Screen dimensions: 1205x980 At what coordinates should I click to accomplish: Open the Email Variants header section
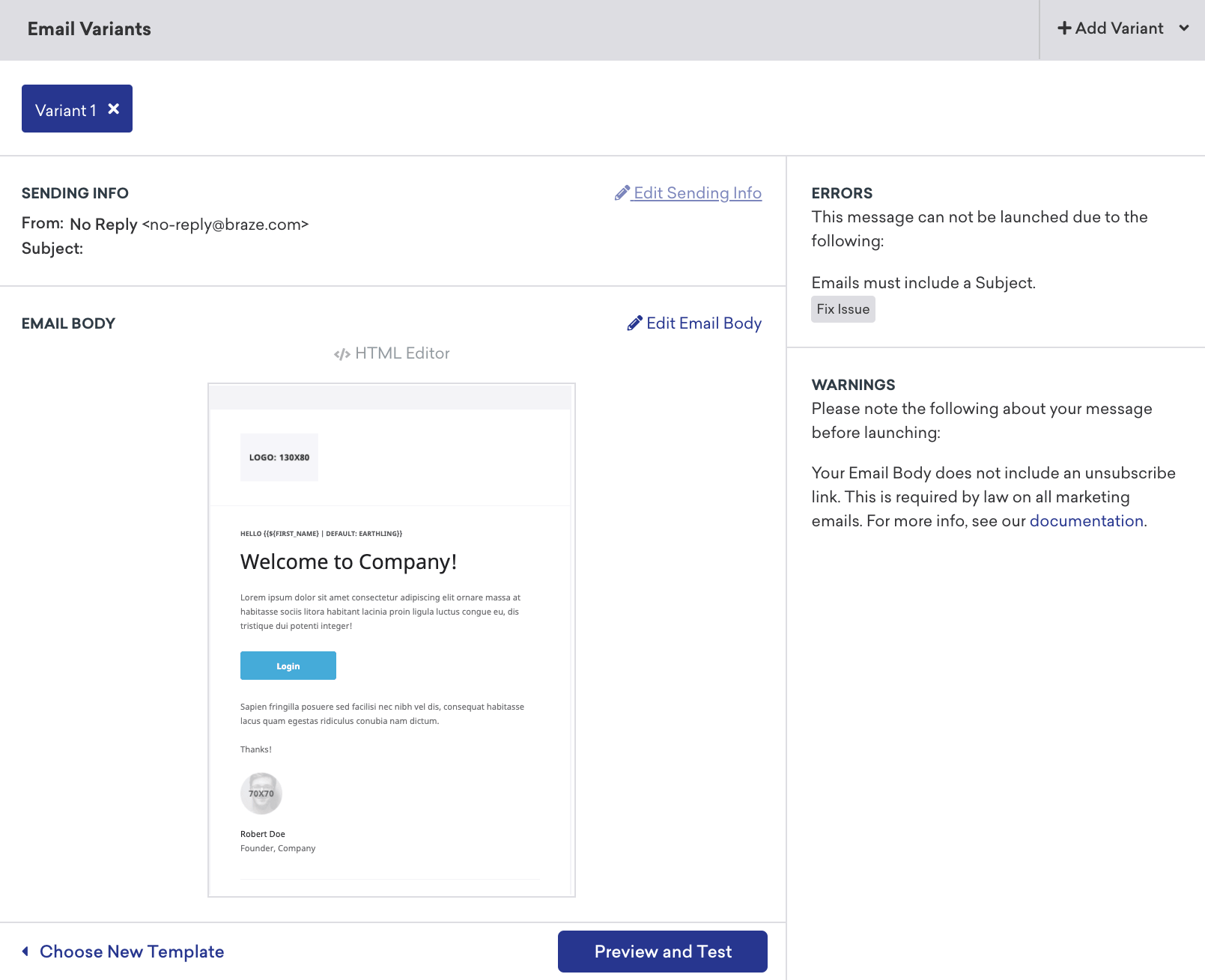point(89,29)
